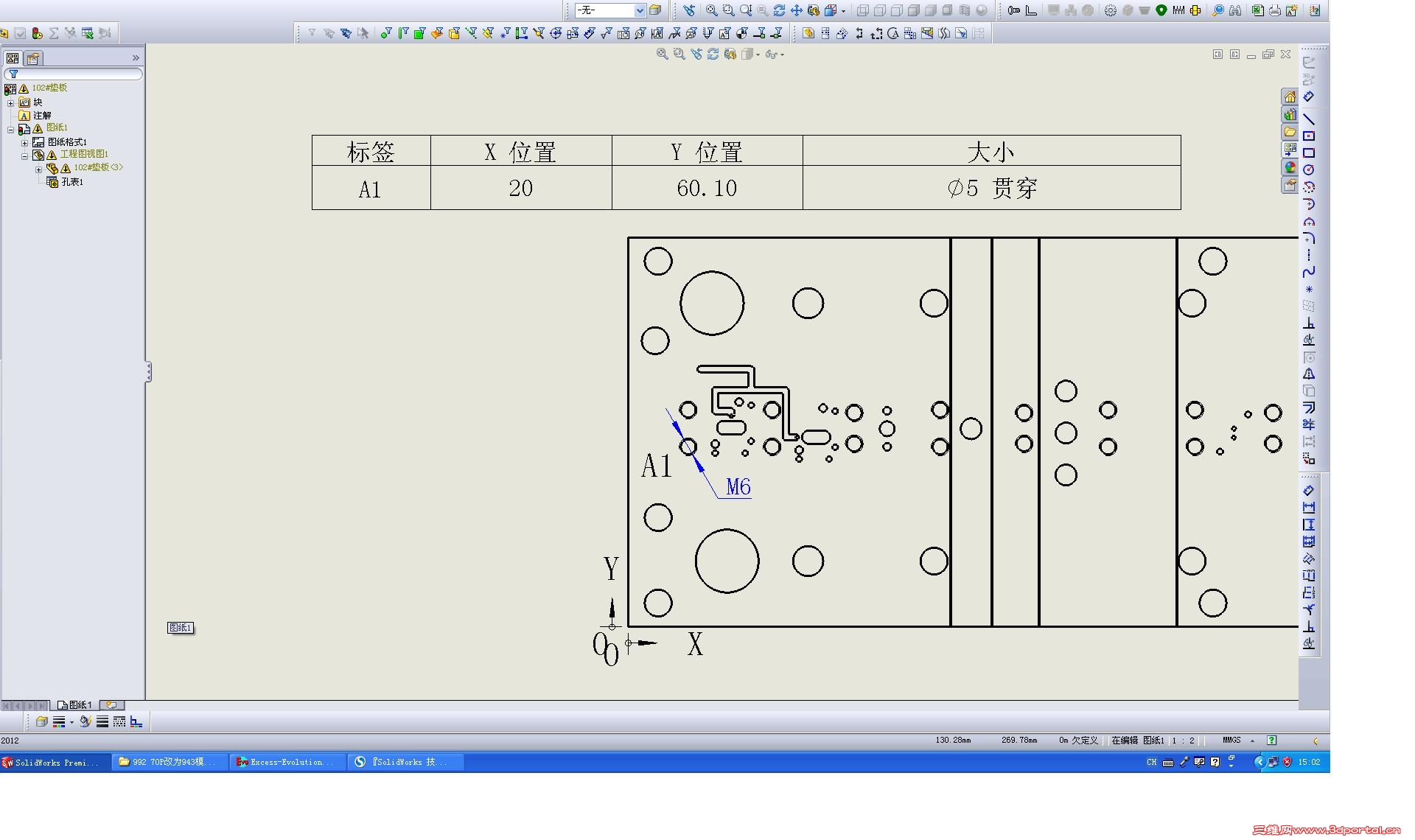Select the Spline sketch tool
Viewport: 1415px width, 840px height.
coord(1309,272)
